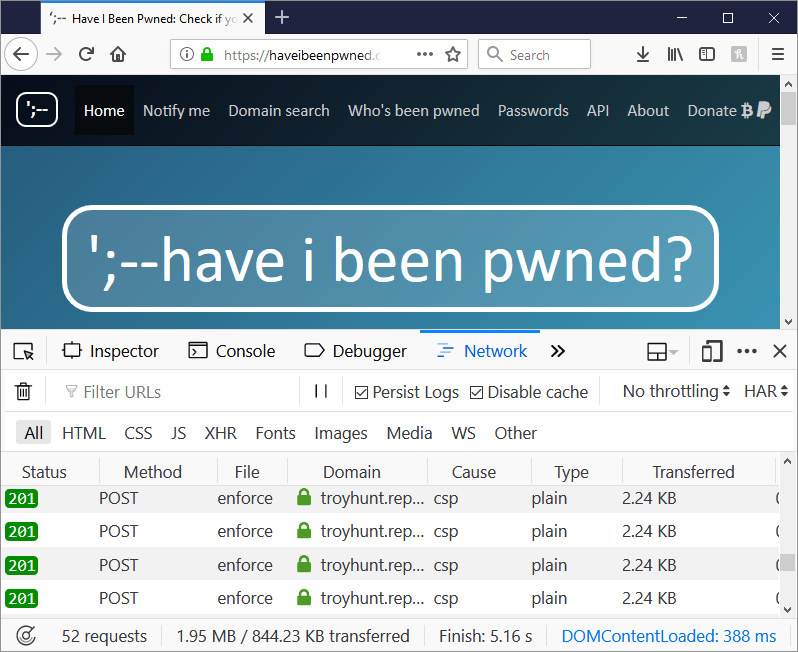Open Who's been pwned link

pos(414,110)
